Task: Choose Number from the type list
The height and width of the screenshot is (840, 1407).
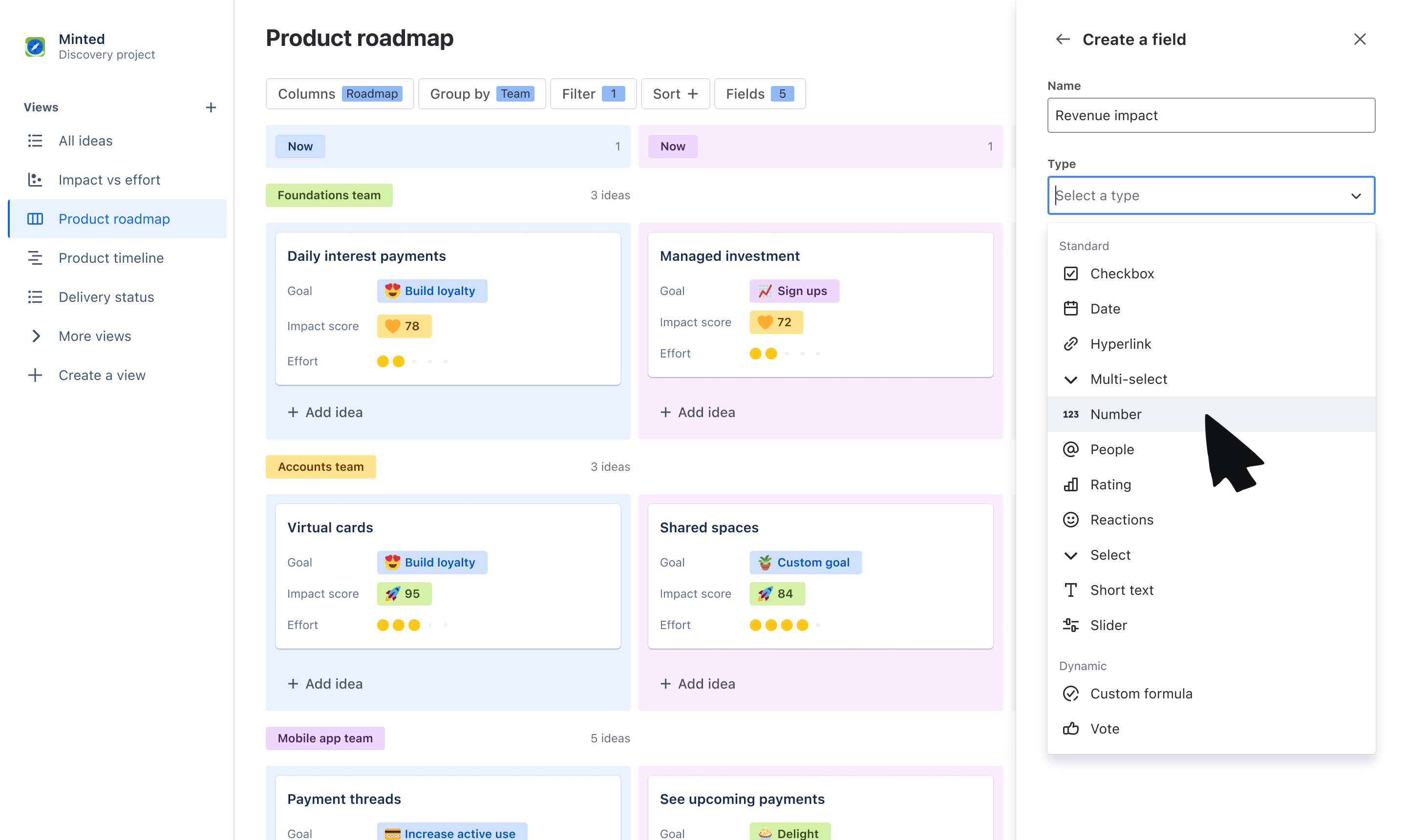Action: (x=1115, y=414)
